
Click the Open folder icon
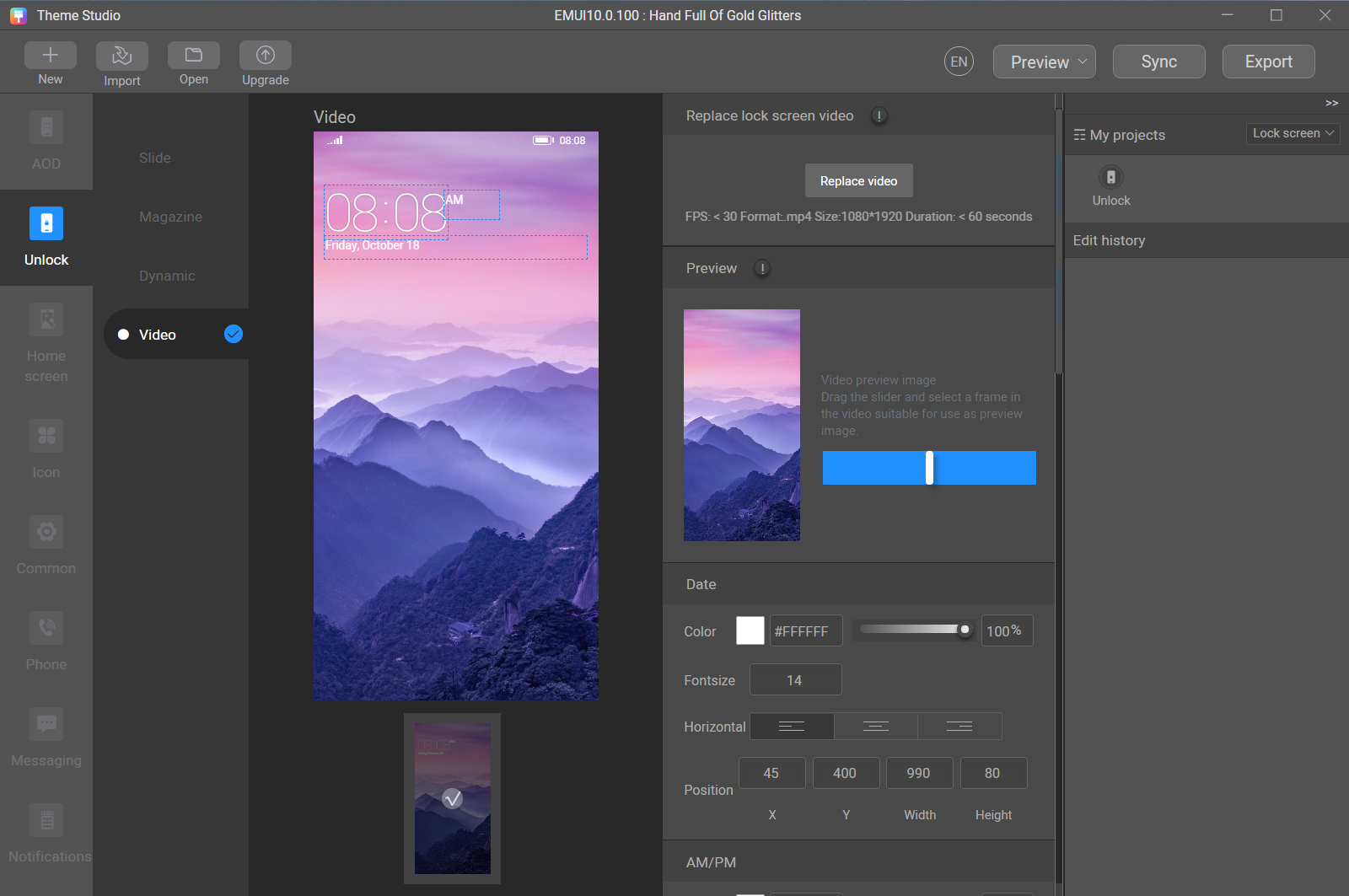point(194,56)
